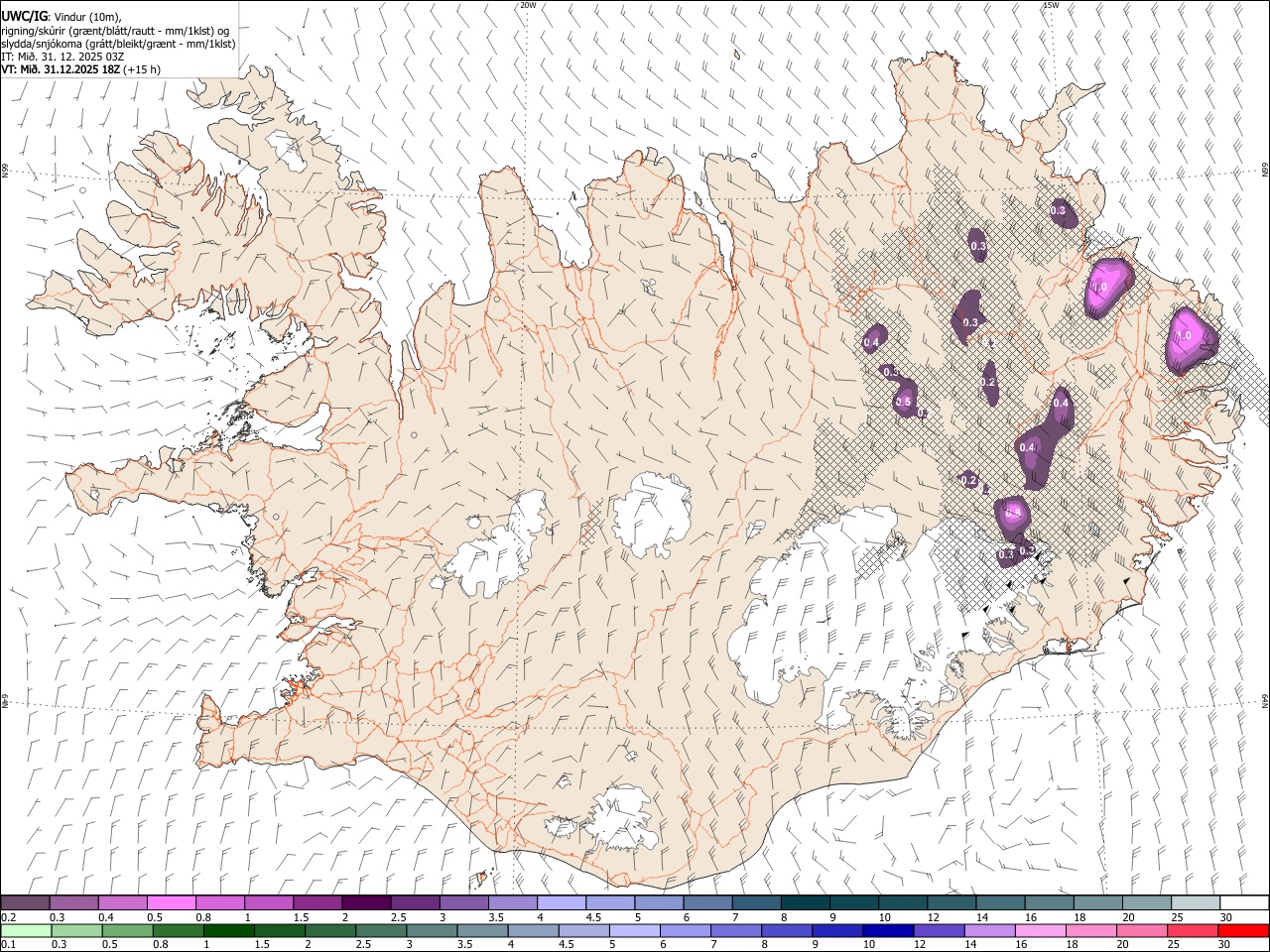Click the 66N latitude label on right edge
Viewport: 1270px width, 952px height.
coord(1264,172)
